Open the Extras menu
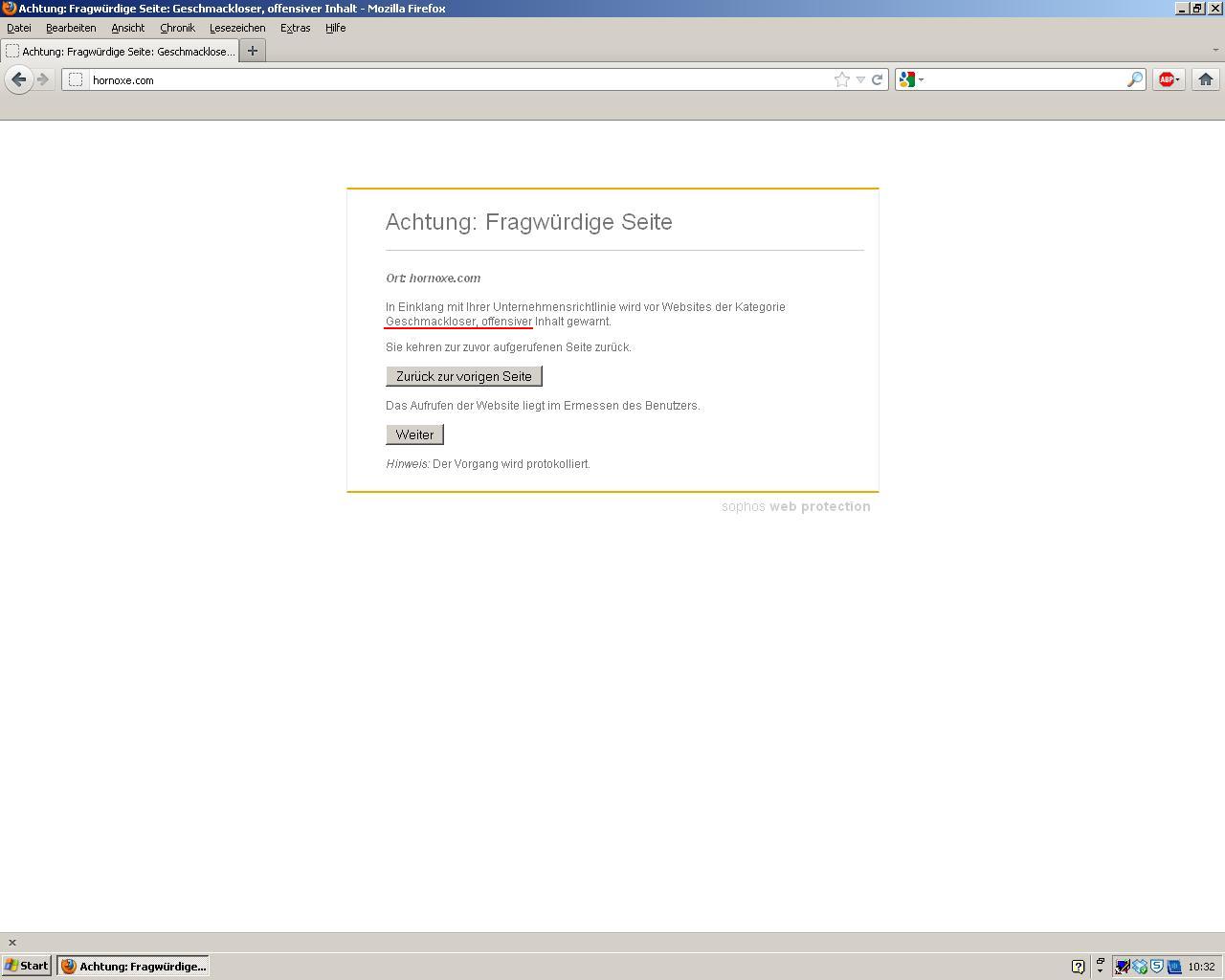 [x=295, y=28]
